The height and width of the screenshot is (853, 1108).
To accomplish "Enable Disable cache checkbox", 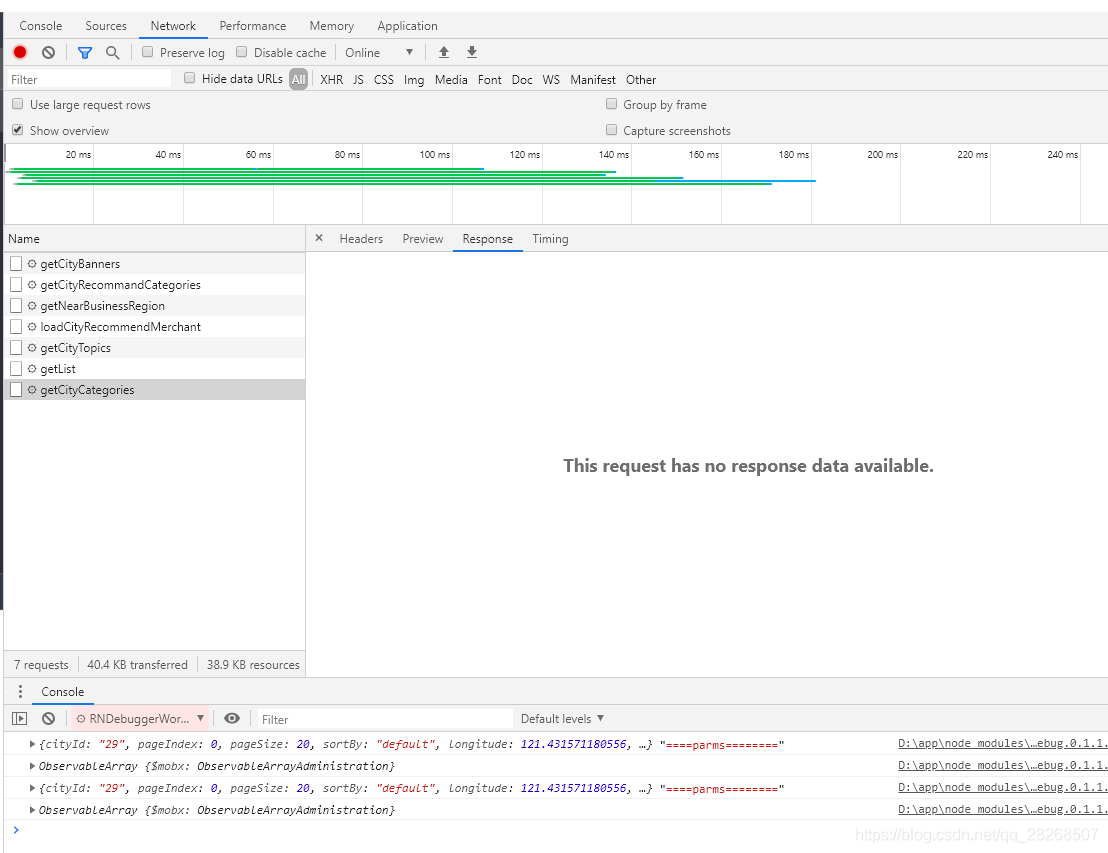I will pyautogui.click(x=242, y=52).
